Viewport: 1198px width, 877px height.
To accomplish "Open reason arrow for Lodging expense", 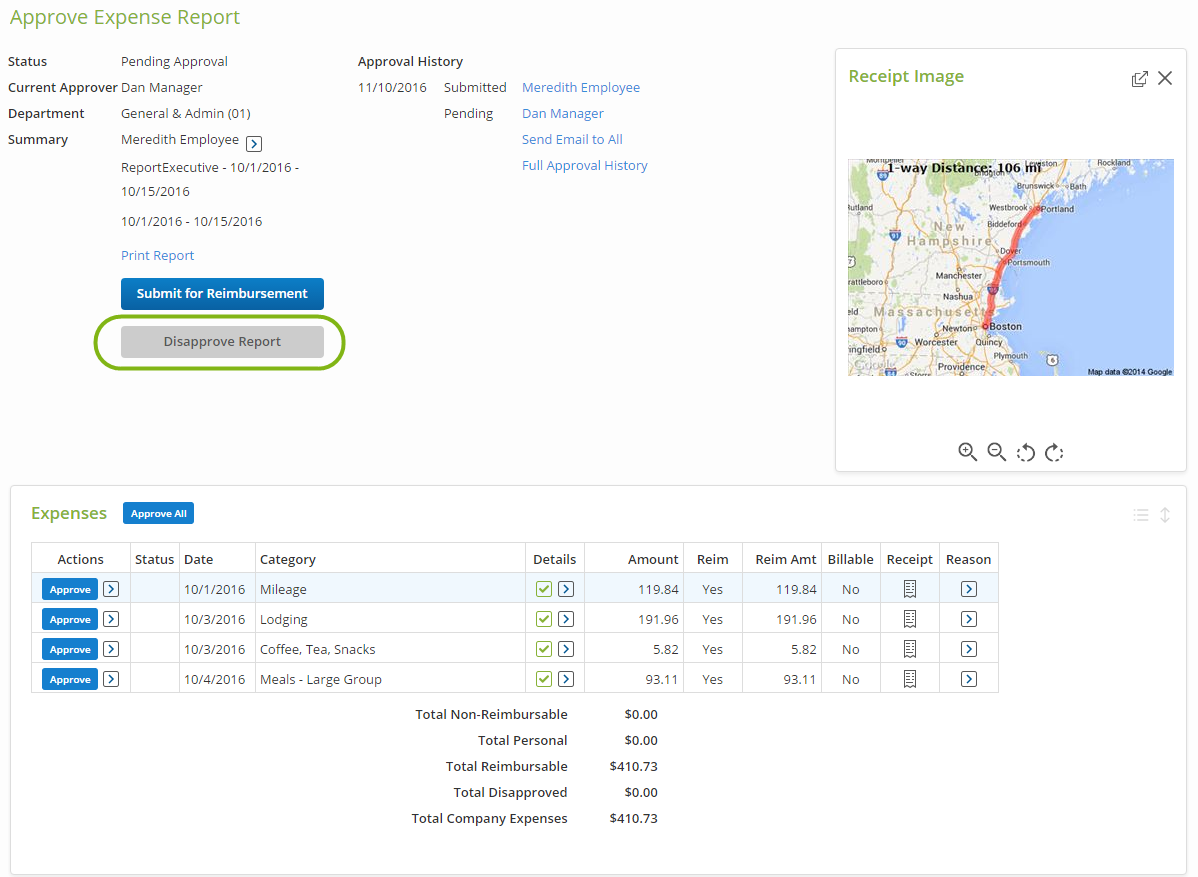I will (969, 619).
